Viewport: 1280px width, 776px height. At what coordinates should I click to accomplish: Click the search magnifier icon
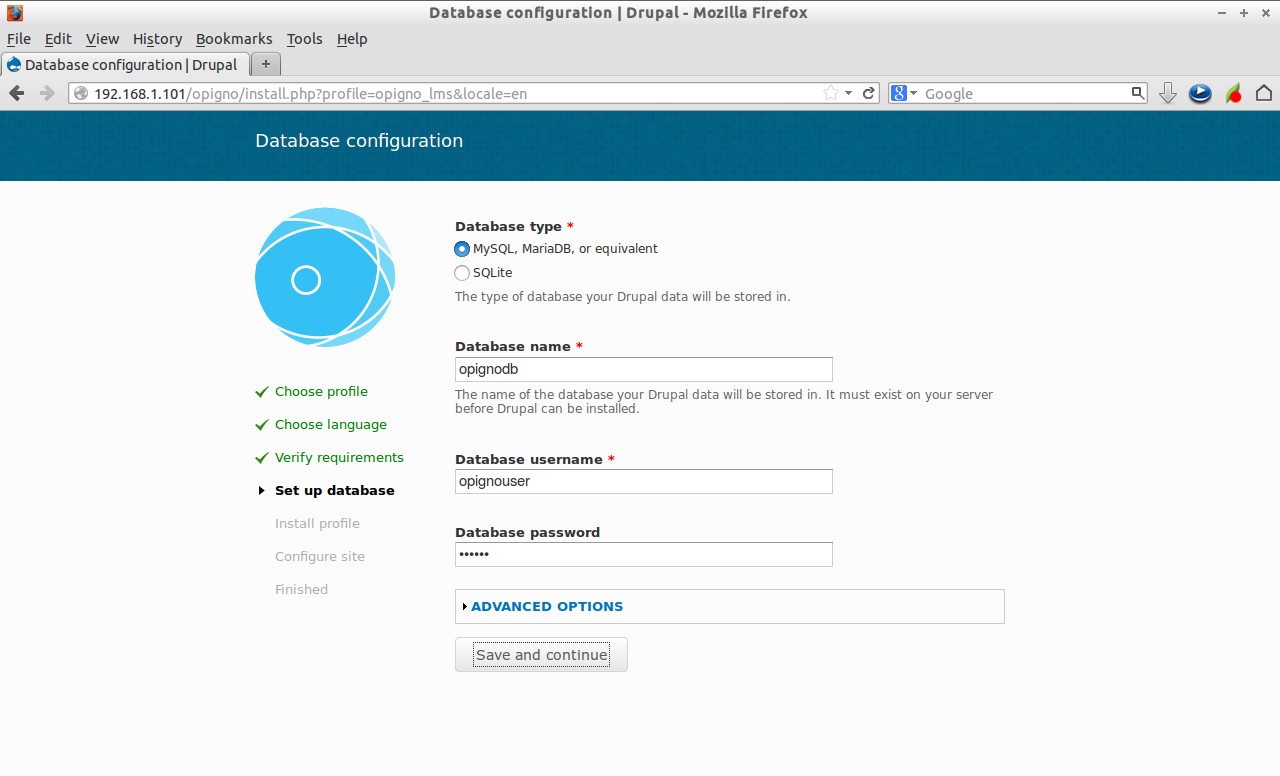tap(1138, 93)
